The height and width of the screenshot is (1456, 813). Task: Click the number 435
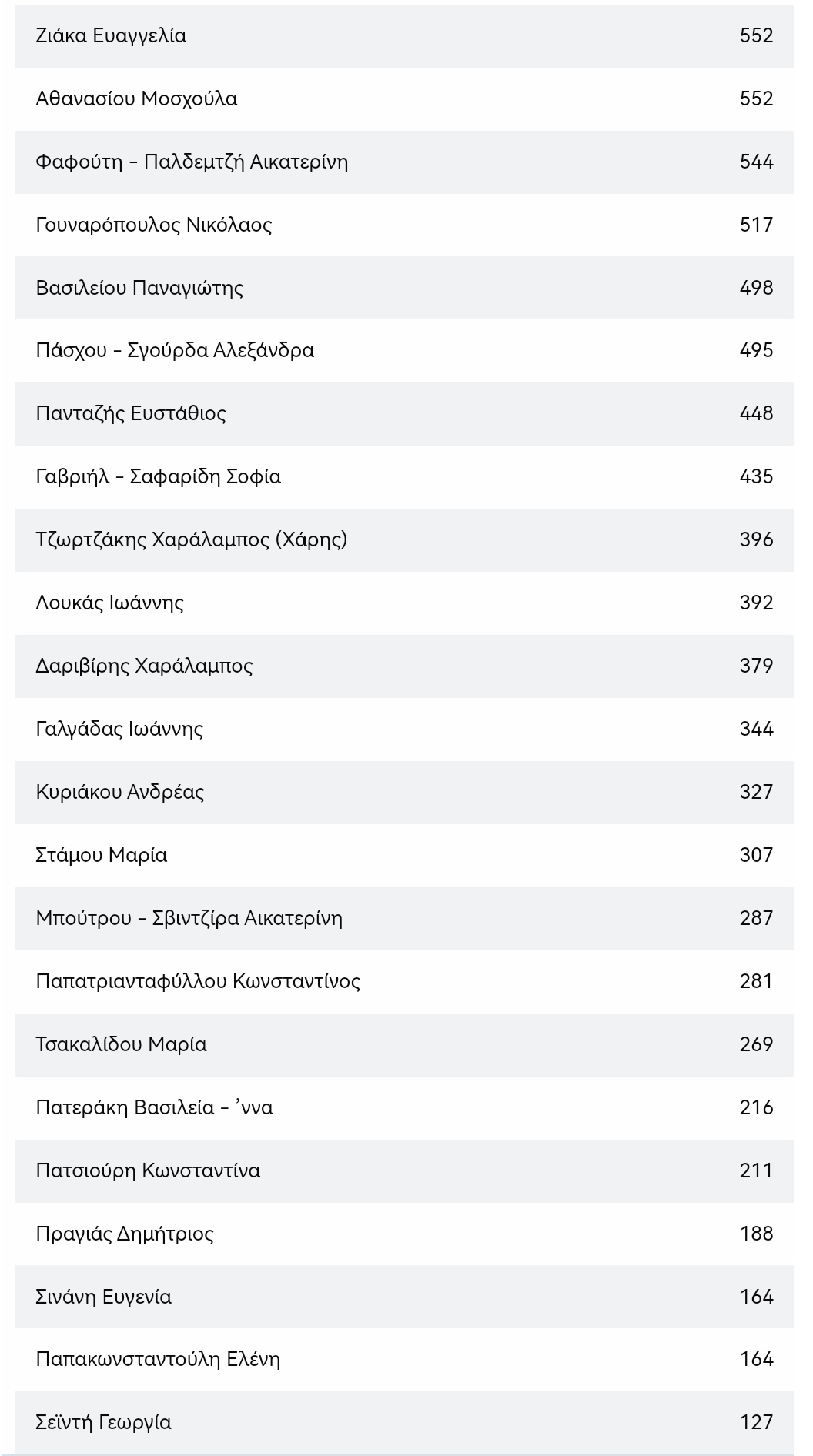point(755,476)
